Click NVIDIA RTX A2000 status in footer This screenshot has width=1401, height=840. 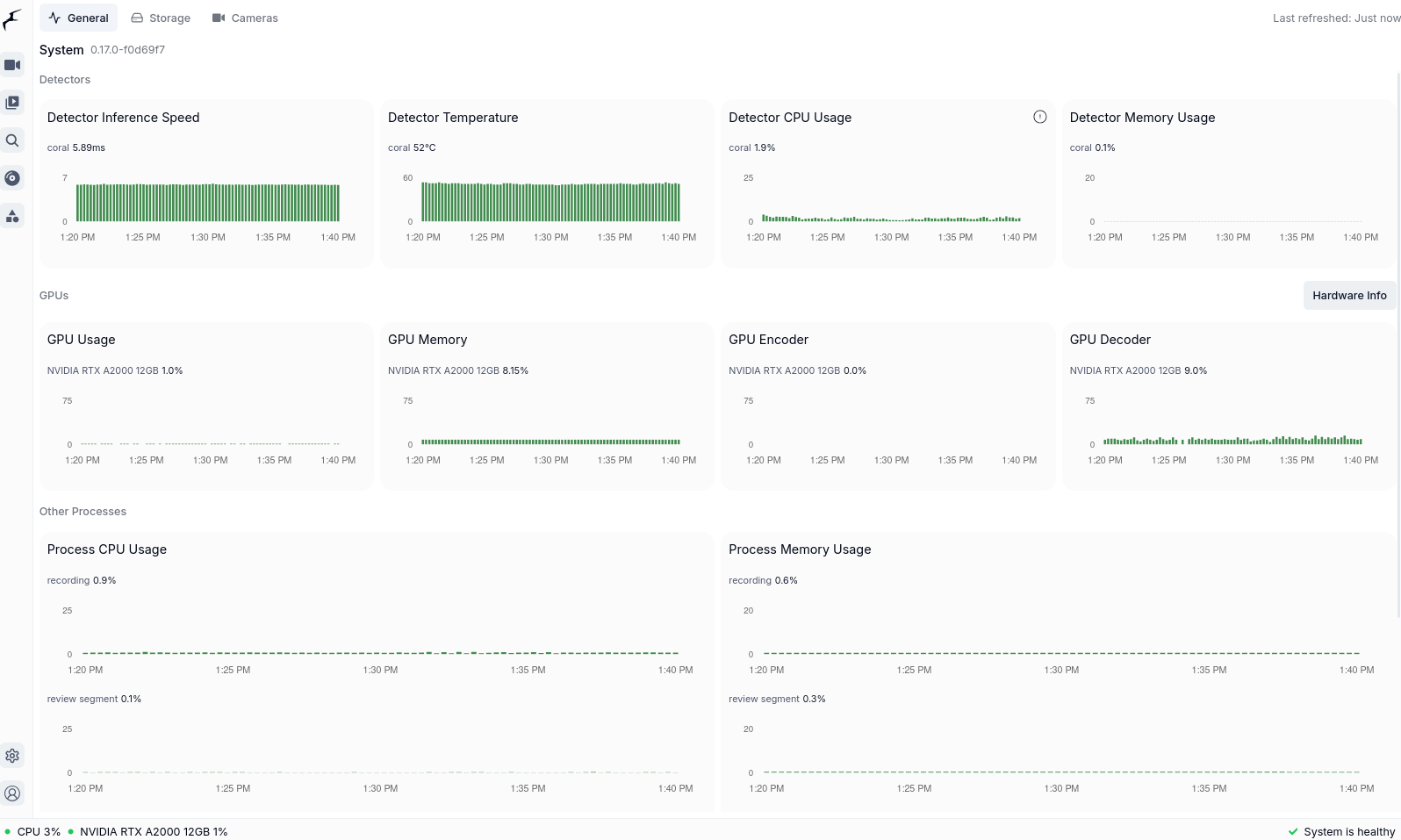click(148, 831)
